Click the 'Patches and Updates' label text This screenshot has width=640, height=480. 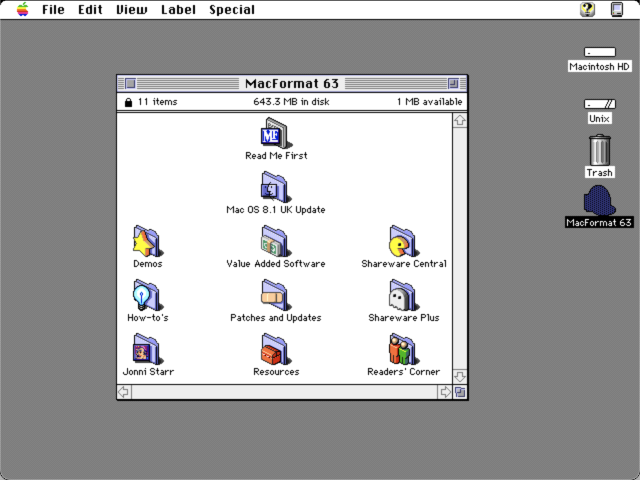point(276,318)
